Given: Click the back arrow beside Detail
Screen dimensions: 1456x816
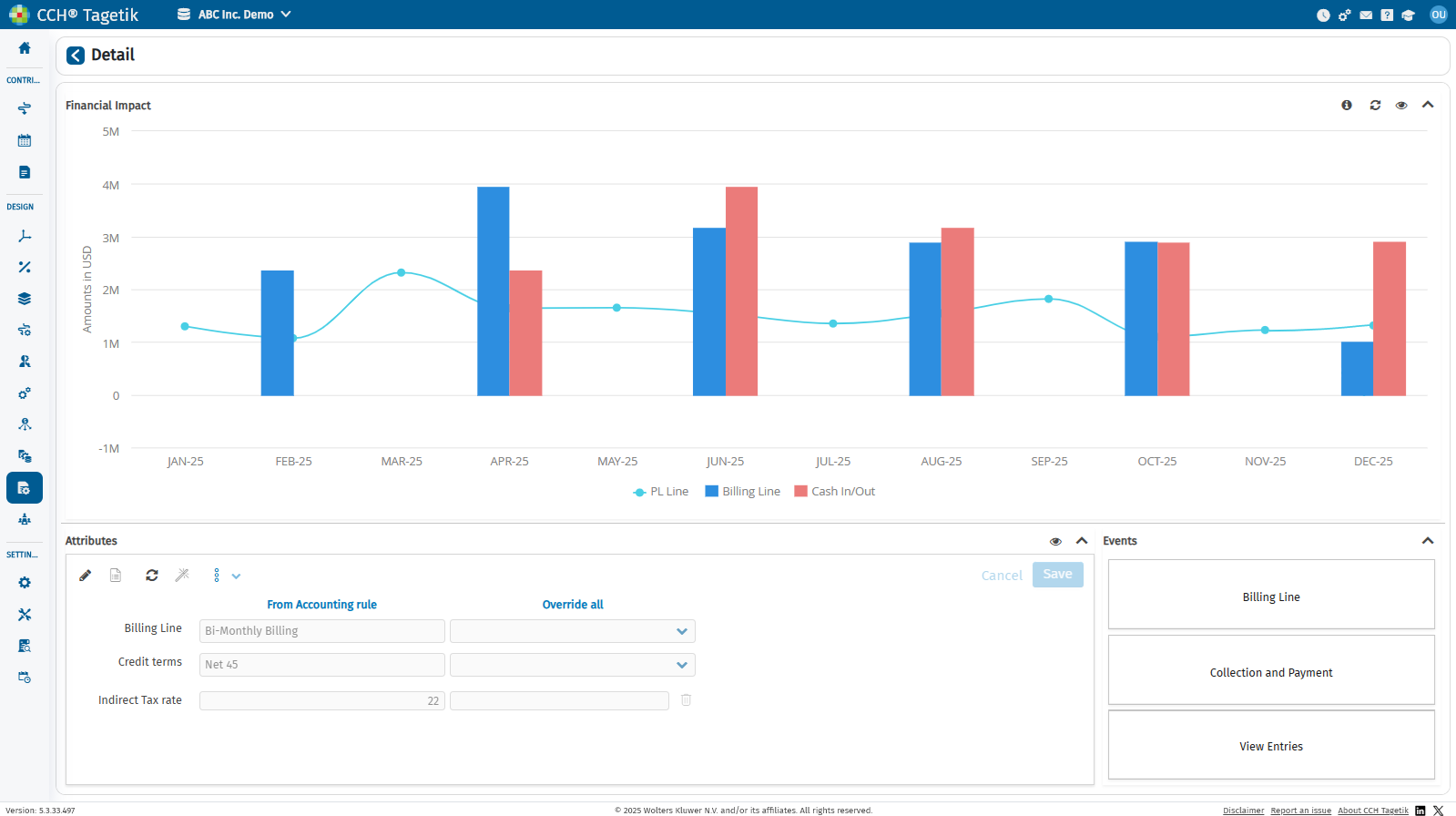Looking at the screenshot, I should coord(76,56).
